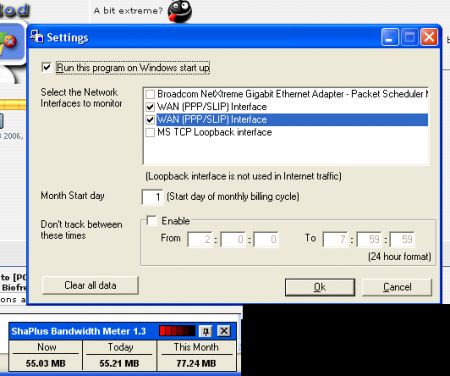Image resolution: width=450 pixels, height=376 pixels.
Task: Select the Broadcom NetXtreme adapter list row text
Action: coord(292,94)
